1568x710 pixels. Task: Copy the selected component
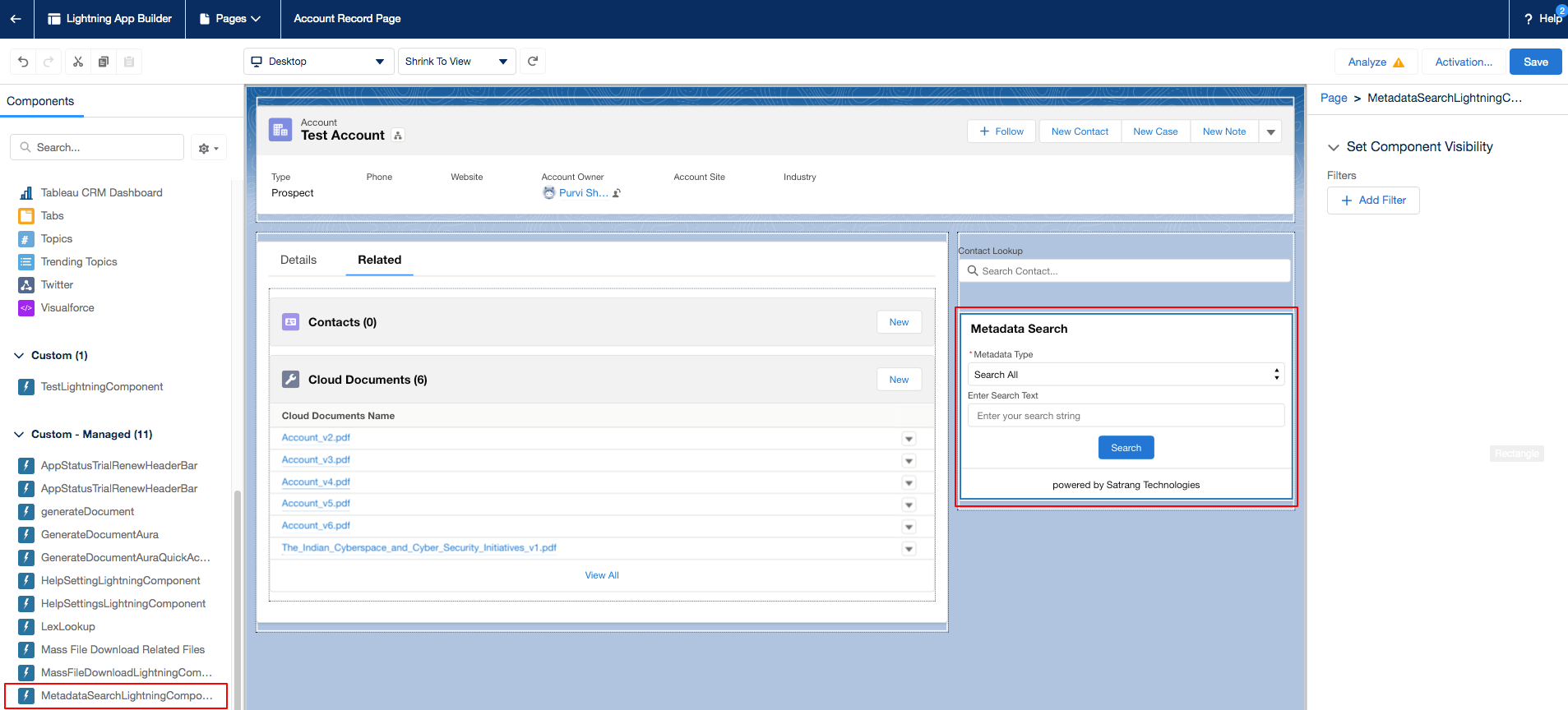point(104,62)
